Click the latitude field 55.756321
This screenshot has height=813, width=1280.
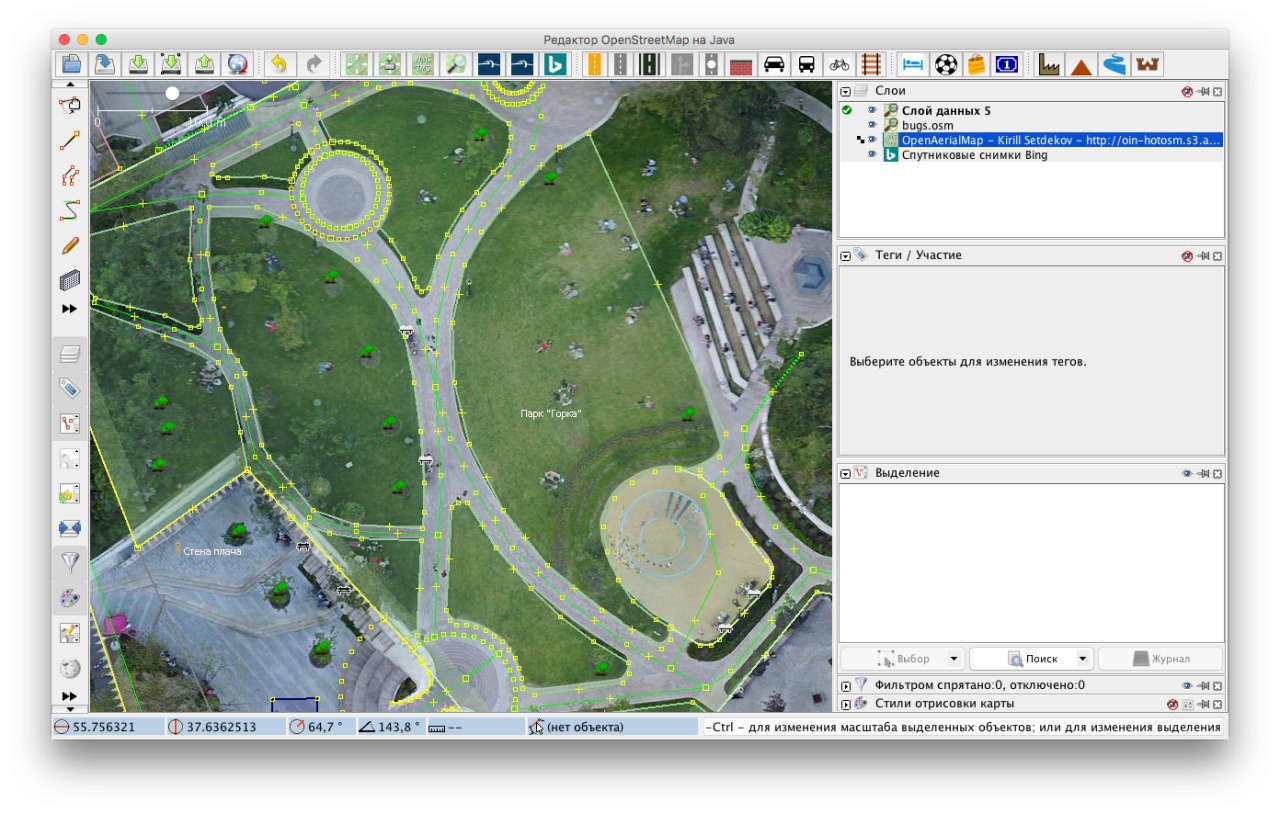(106, 727)
